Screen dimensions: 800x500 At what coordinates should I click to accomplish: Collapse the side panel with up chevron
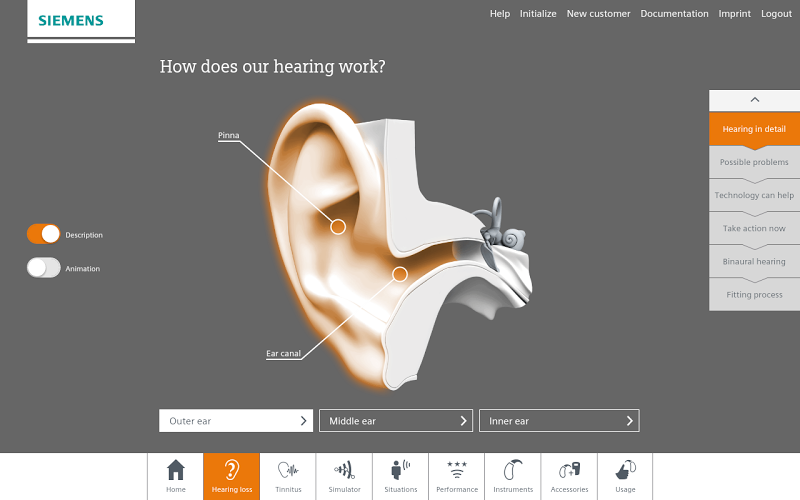click(x=755, y=100)
